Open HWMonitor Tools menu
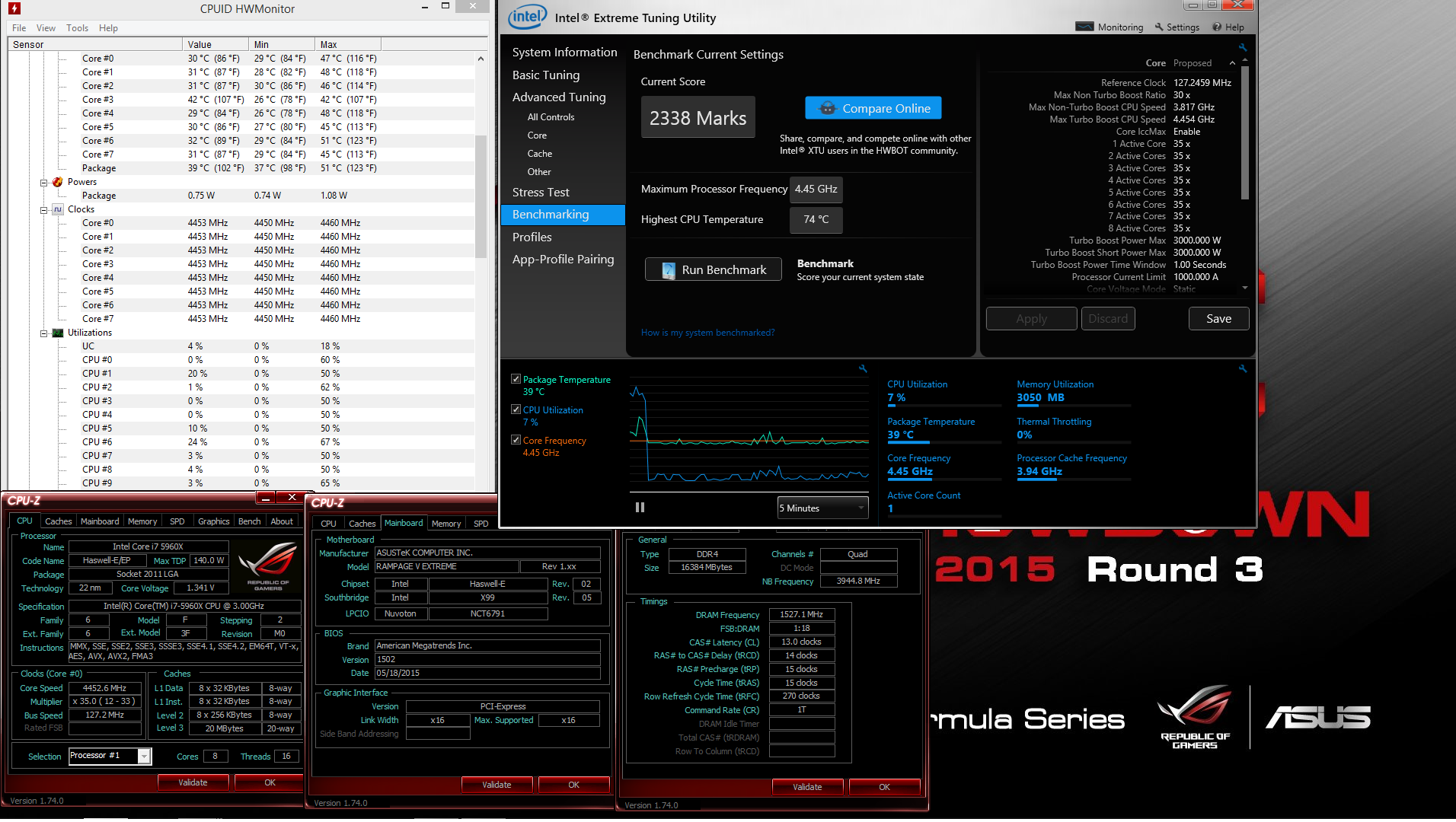The height and width of the screenshot is (822, 1456). click(x=77, y=28)
